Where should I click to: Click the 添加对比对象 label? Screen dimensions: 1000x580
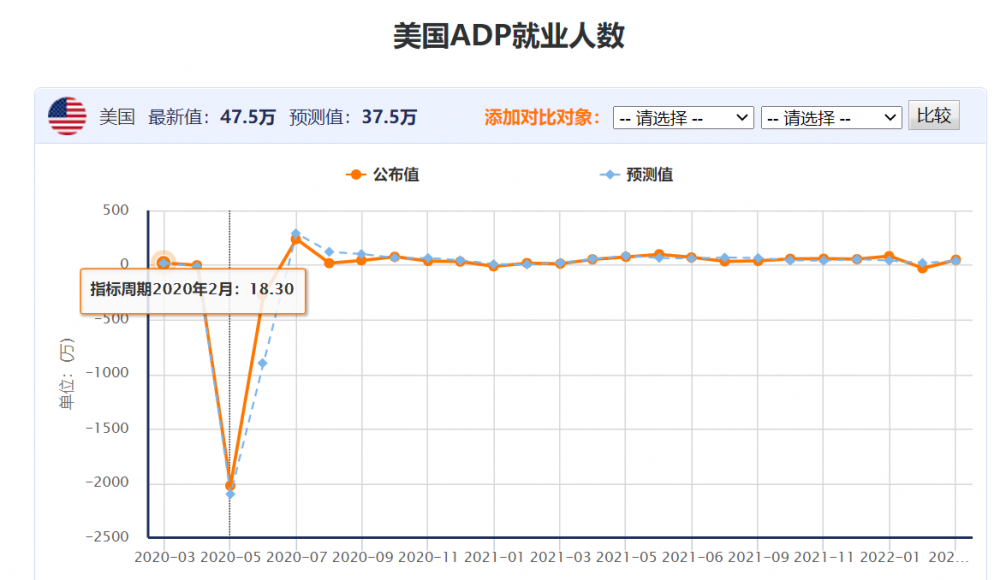click(541, 117)
